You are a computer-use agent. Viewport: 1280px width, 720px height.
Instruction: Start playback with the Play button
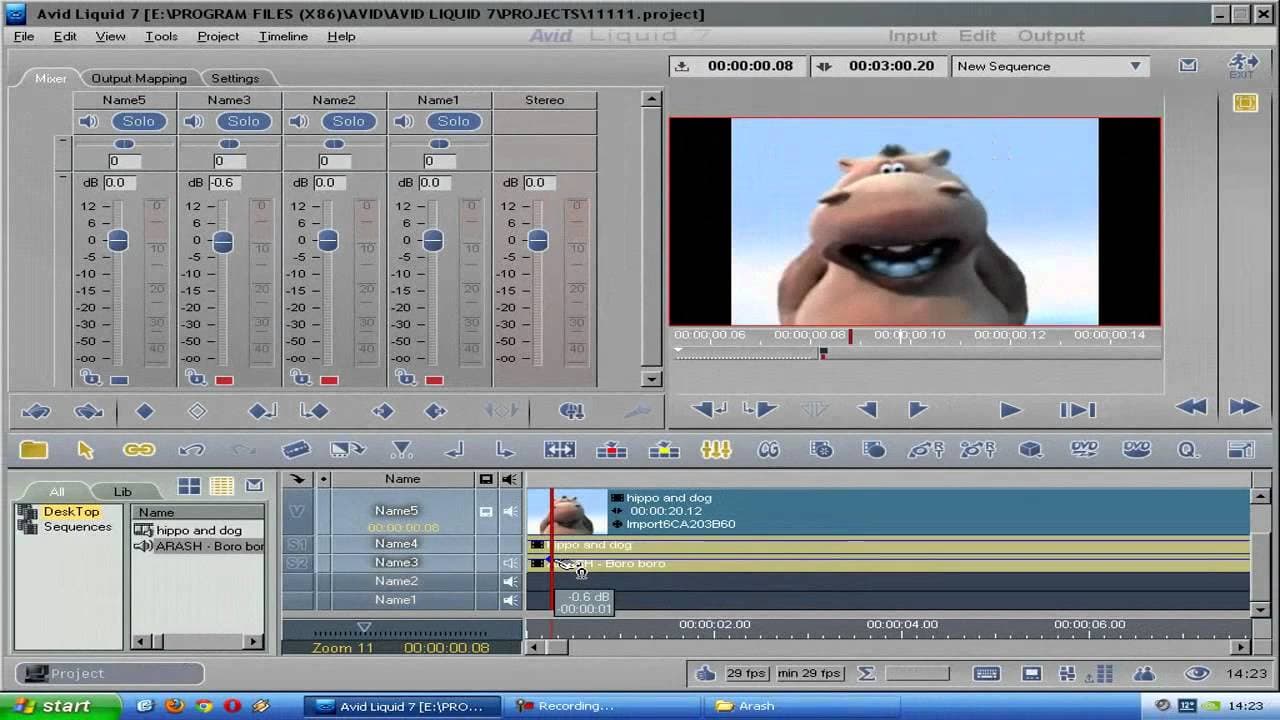(x=1010, y=409)
